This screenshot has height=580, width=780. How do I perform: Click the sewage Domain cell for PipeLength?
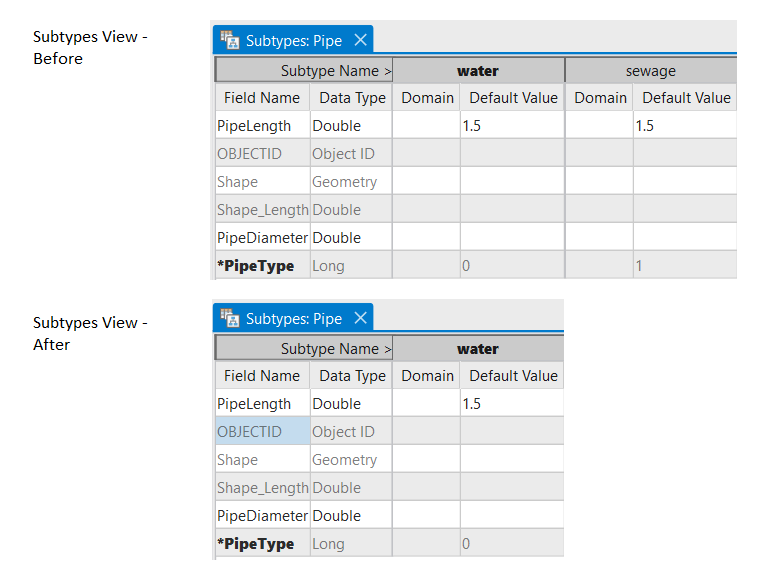coord(600,126)
